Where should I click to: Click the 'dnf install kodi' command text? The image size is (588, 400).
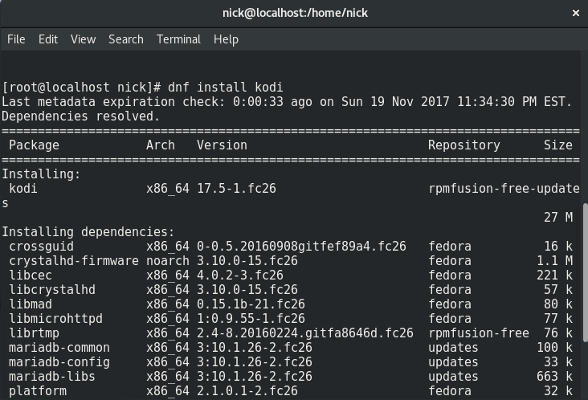coord(225,87)
